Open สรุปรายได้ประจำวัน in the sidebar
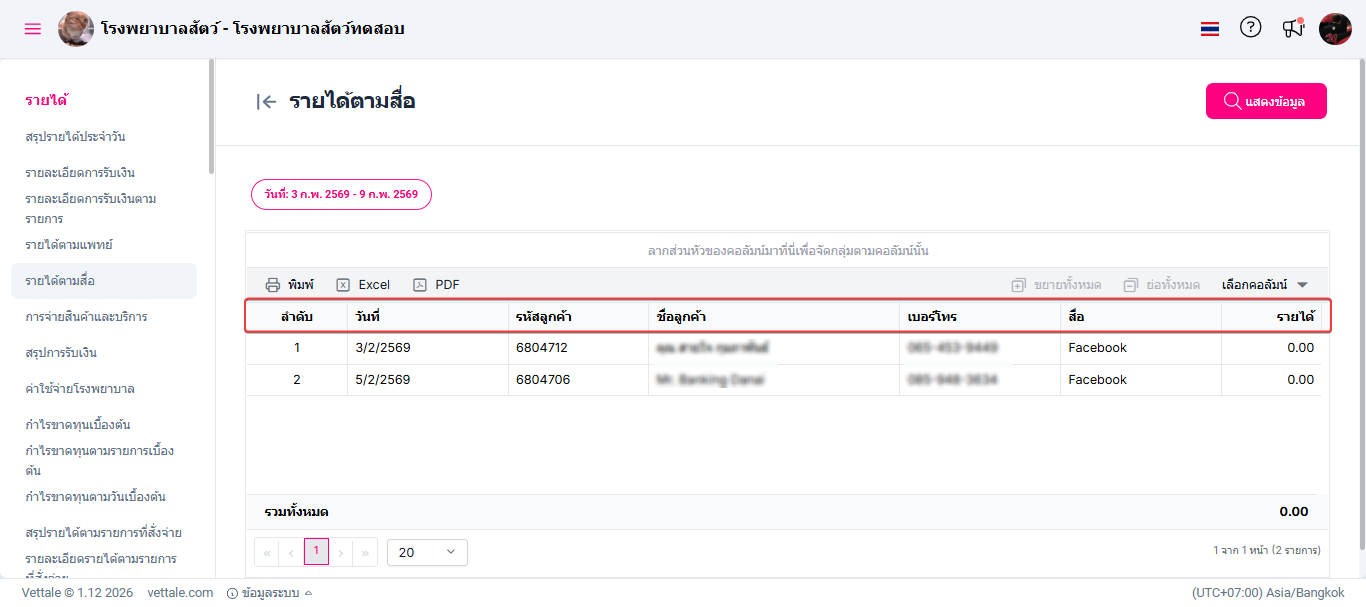Viewport: 1366px width, 607px height. (x=75, y=137)
